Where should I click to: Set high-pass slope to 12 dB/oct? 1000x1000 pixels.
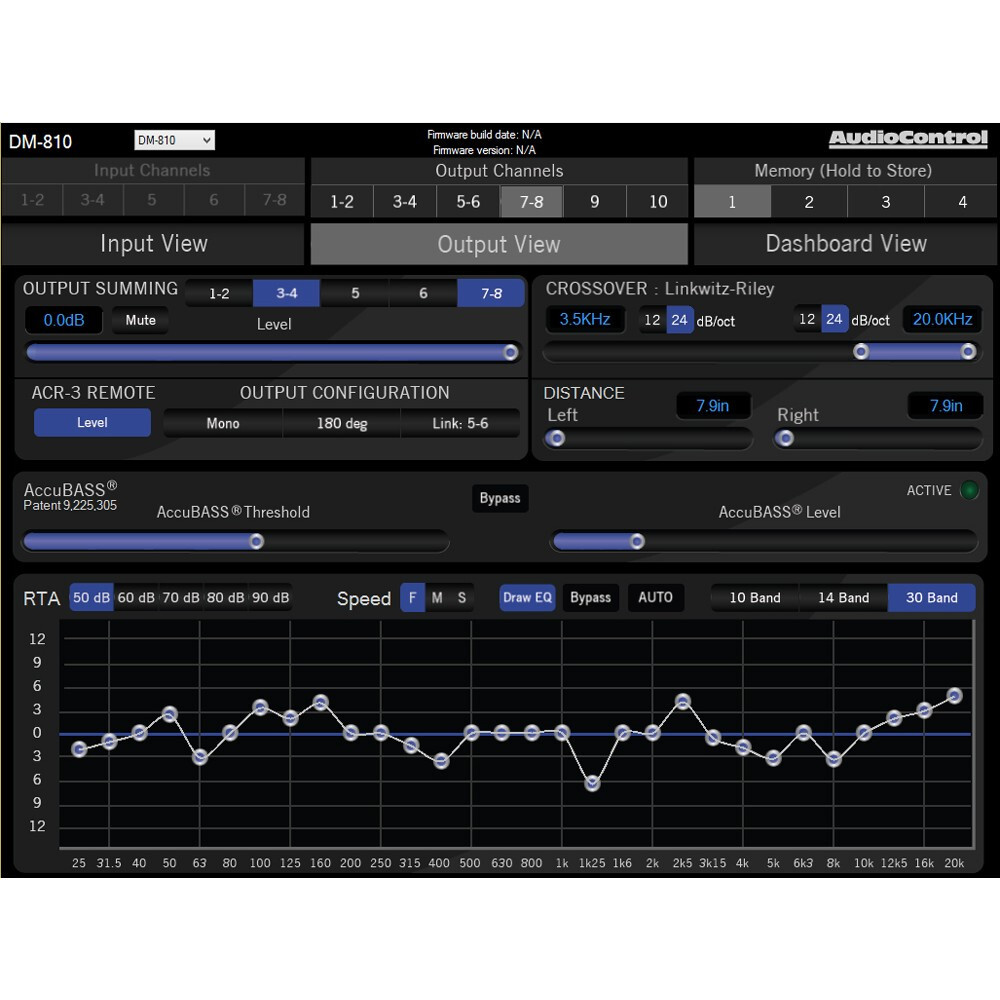[652, 320]
